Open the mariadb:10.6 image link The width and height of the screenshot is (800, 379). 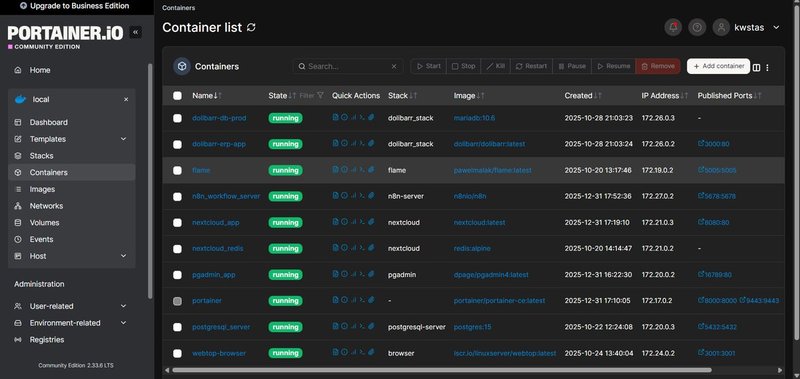pos(474,118)
